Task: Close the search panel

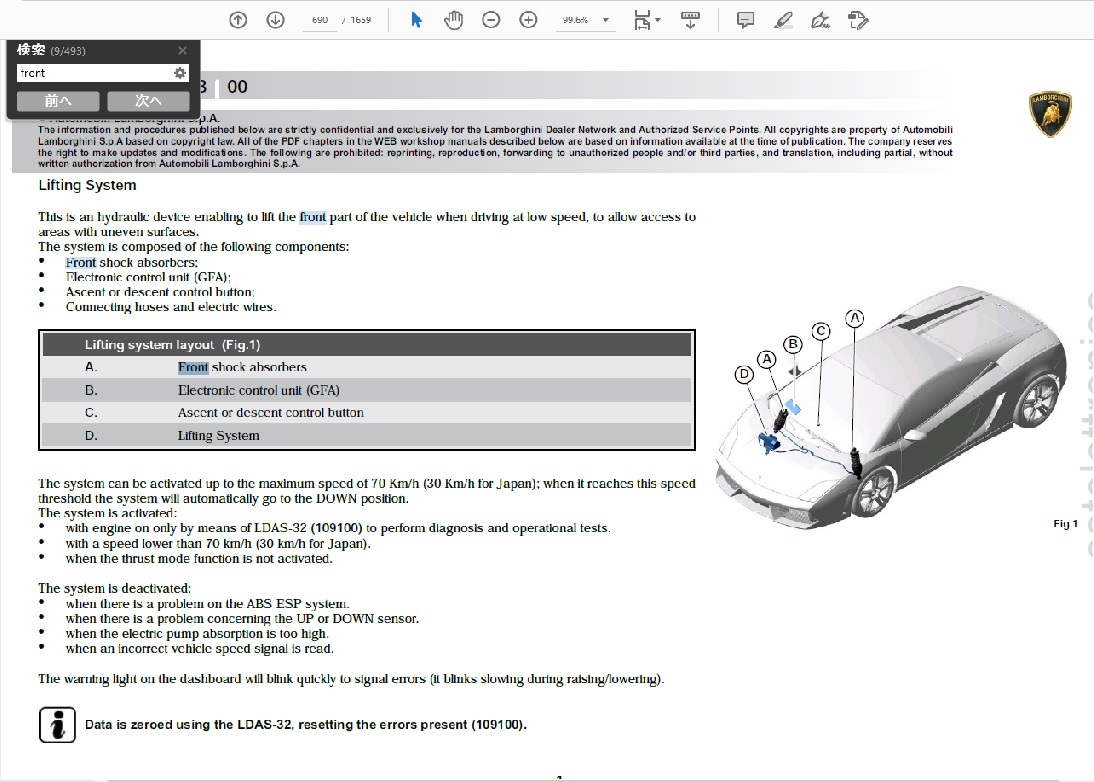Action: tap(182, 50)
